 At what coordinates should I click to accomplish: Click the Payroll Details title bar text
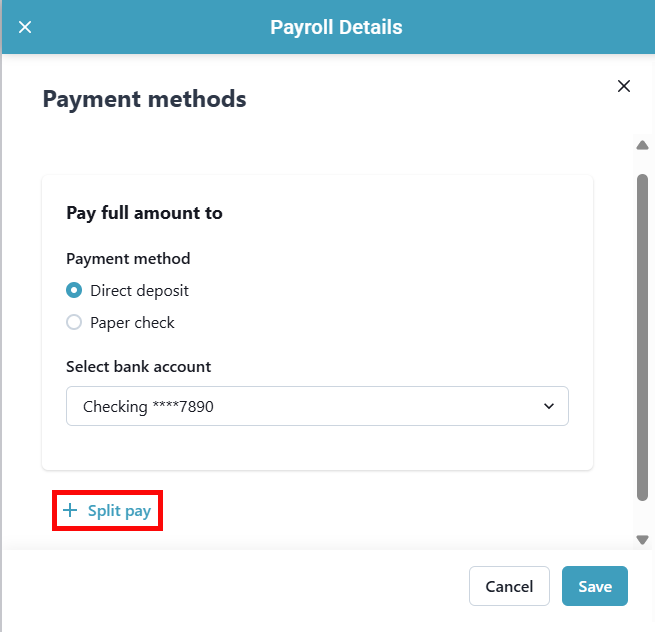(336, 27)
